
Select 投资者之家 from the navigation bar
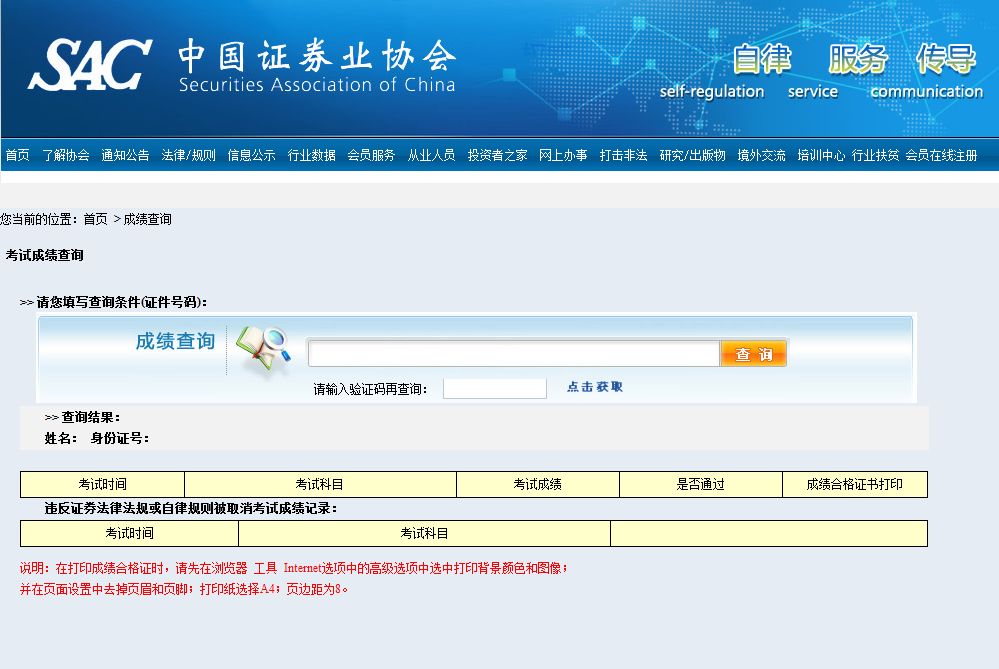coord(497,155)
